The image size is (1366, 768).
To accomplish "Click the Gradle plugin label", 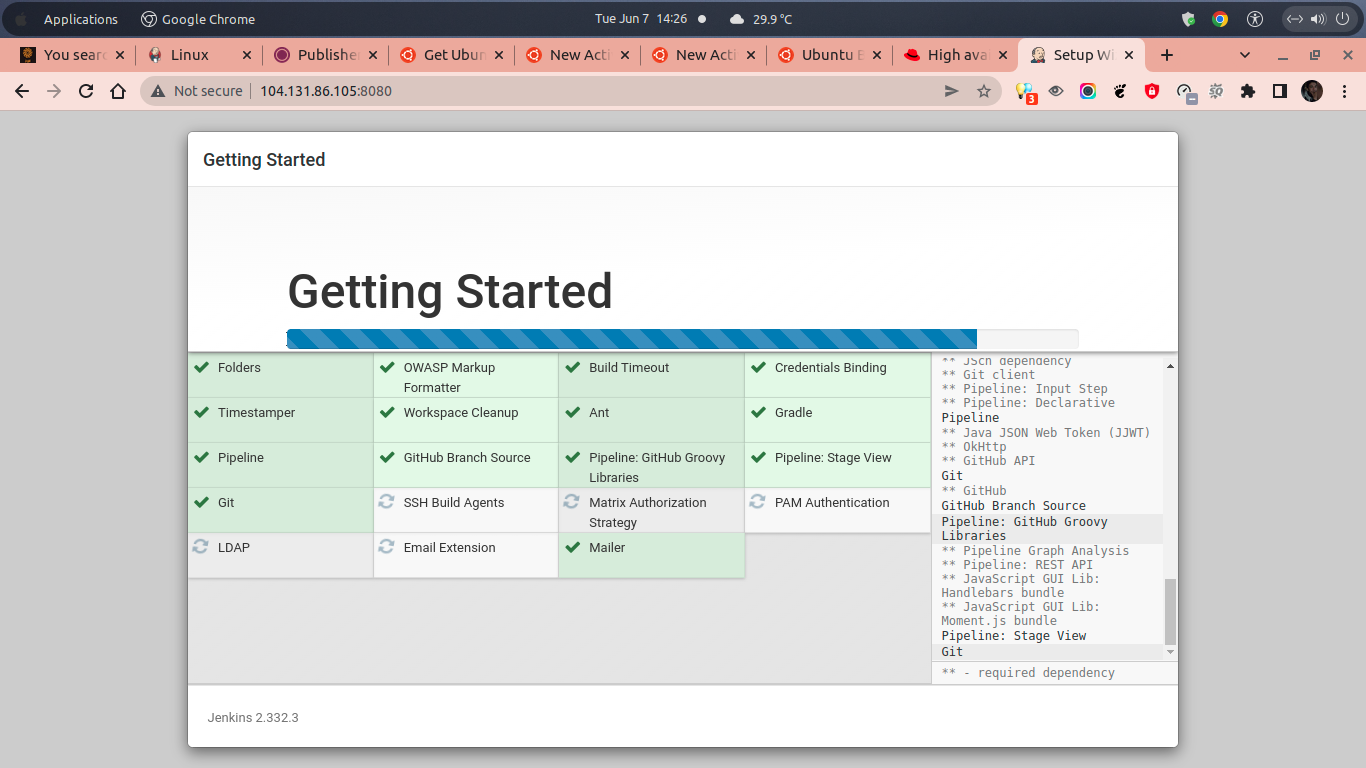I will pyautogui.click(x=793, y=413).
